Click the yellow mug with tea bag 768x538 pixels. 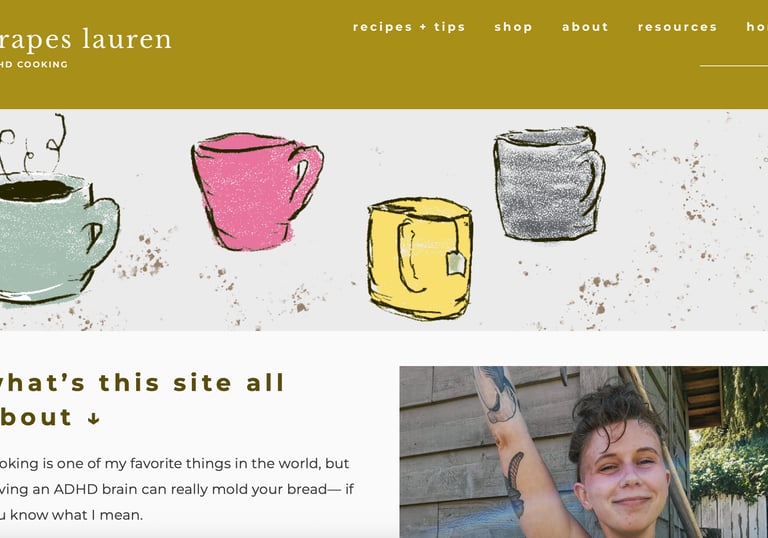420,258
